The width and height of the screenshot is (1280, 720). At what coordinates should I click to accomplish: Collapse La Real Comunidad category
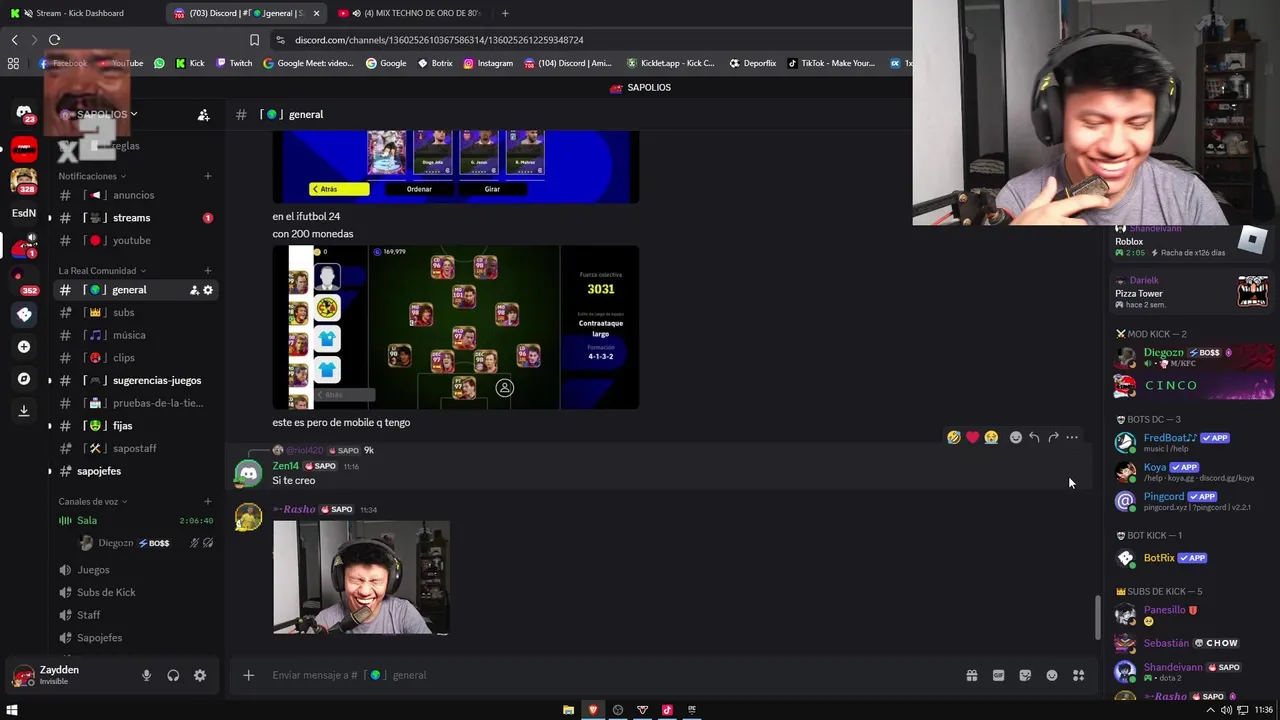pyautogui.click(x=101, y=271)
